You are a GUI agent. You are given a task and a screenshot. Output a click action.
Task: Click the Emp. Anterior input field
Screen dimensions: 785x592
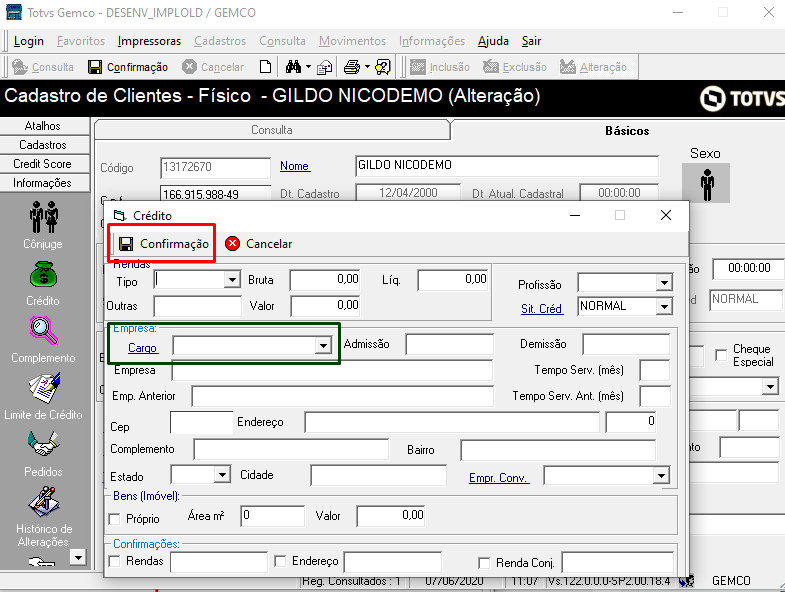(342, 396)
